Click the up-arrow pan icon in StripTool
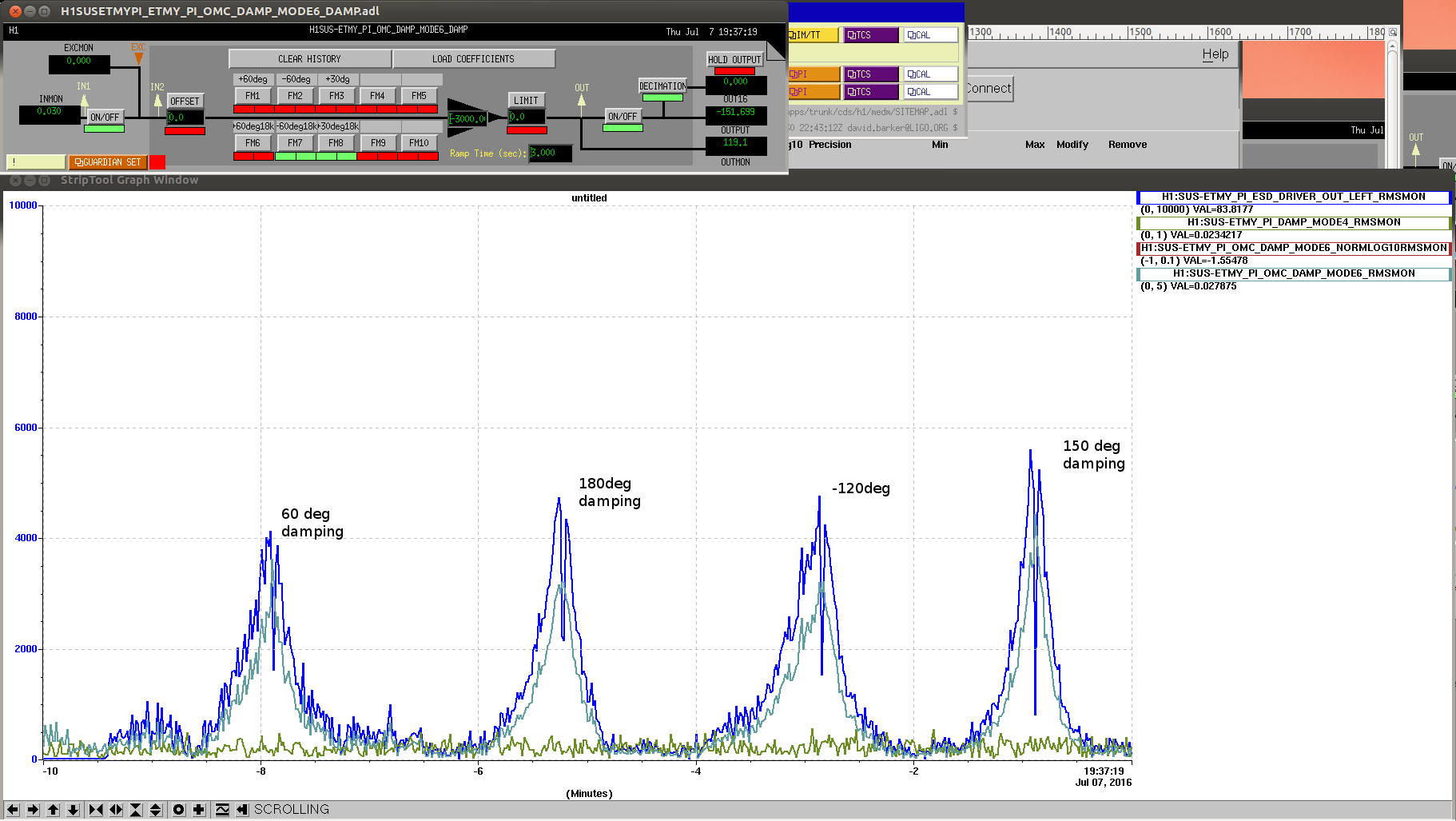This screenshot has height=821, width=1456. pos(53,810)
